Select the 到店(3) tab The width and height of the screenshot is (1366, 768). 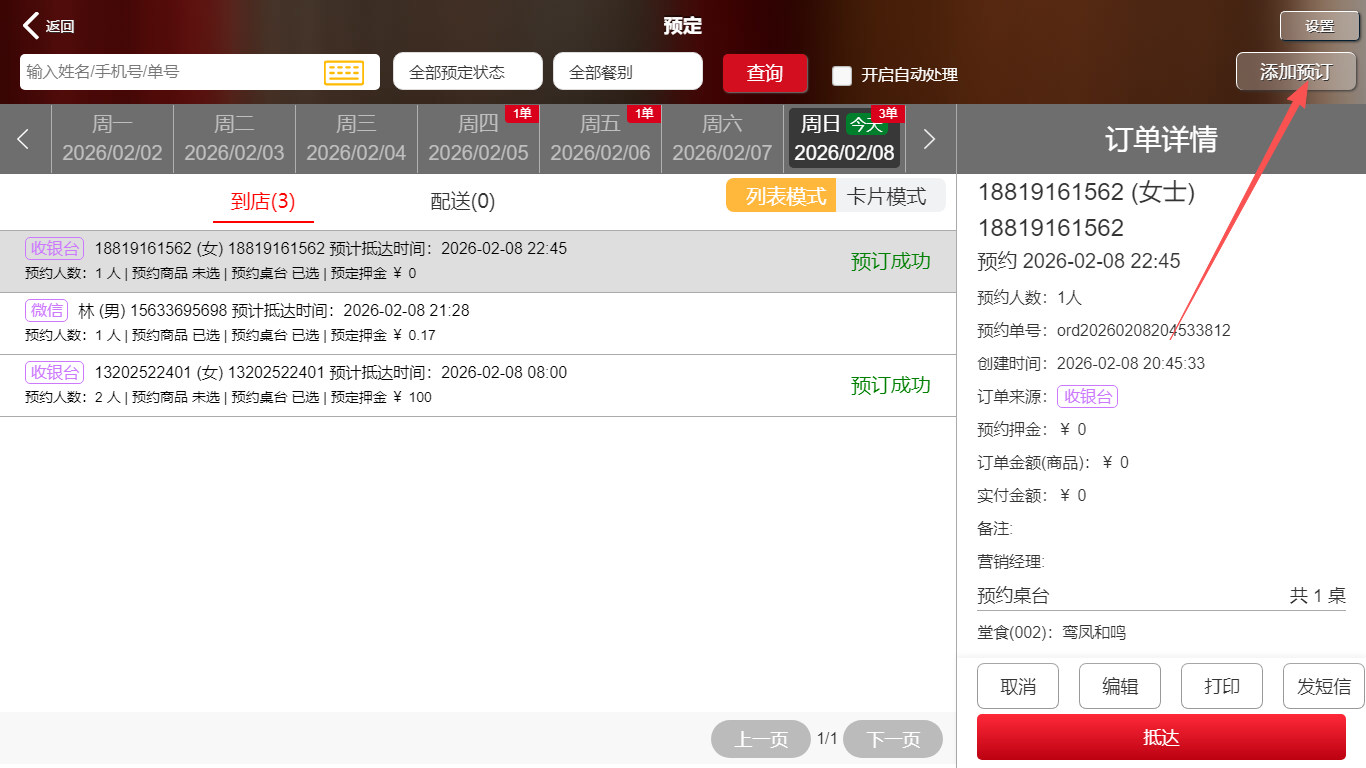(x=263, y=201)
